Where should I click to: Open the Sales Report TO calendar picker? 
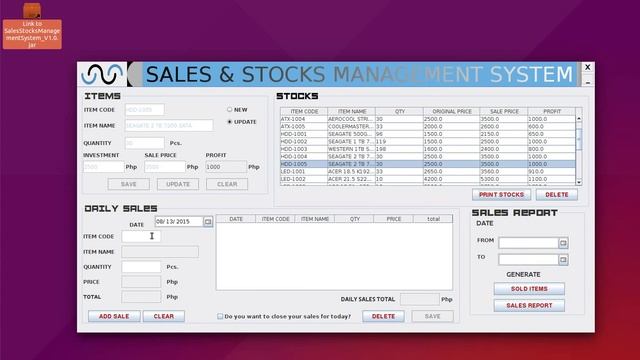tap(563, 260)
